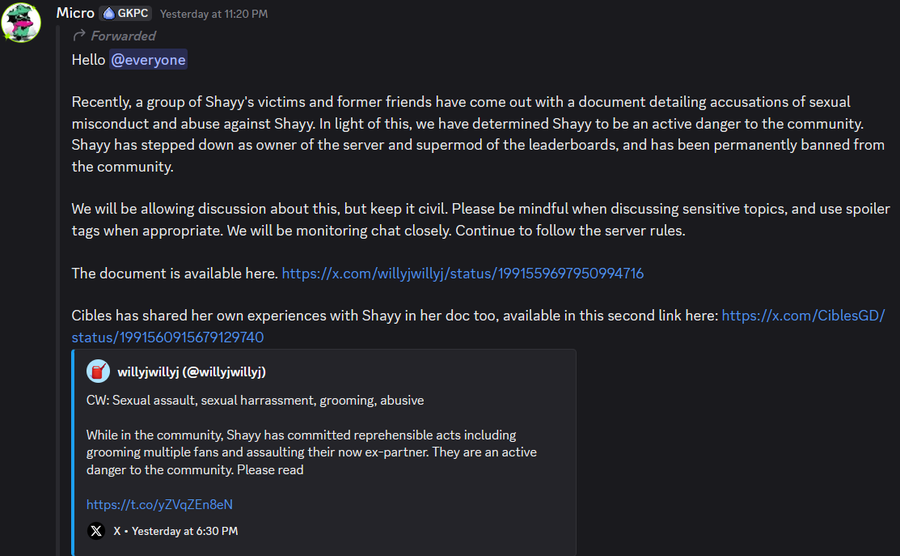Click the embed footer time Yesterday at 6:30 PM
The height and width of the screenshot is (556, 900).
click(184, 531)
